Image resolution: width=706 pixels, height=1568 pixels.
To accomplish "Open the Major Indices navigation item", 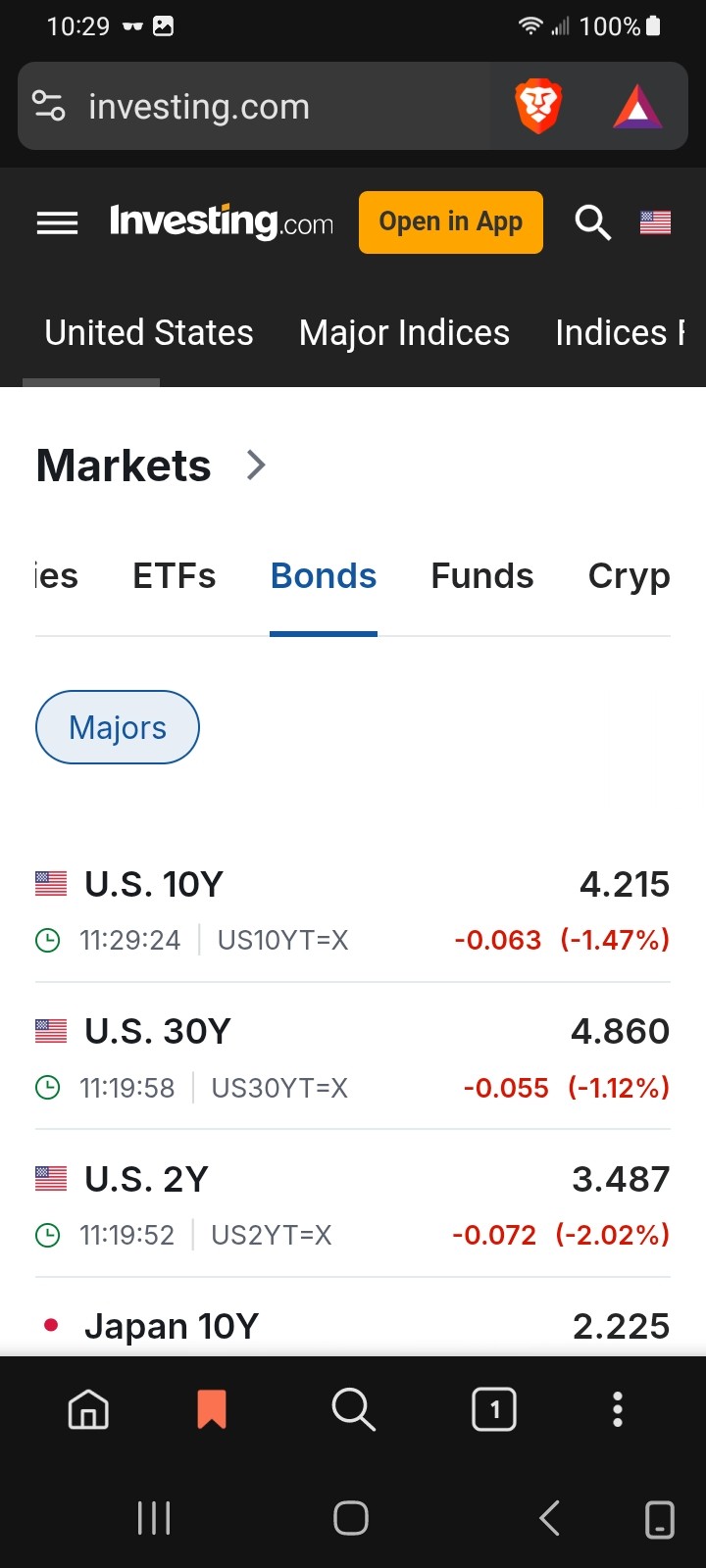I will pos(404,333).
